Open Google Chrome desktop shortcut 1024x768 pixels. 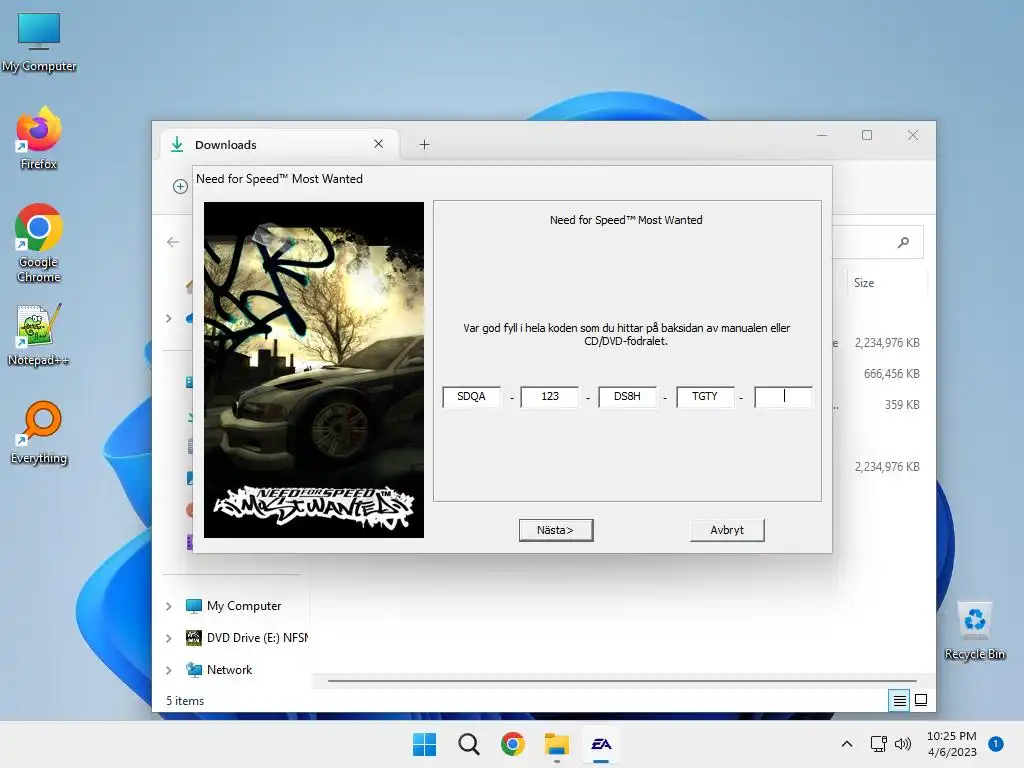click(39, 243)
